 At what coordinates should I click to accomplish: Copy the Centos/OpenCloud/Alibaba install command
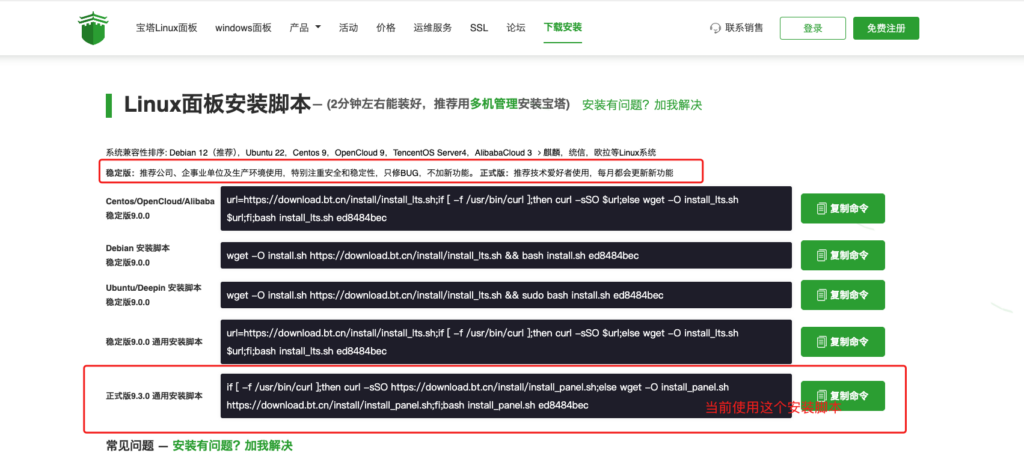pos(842,209)
